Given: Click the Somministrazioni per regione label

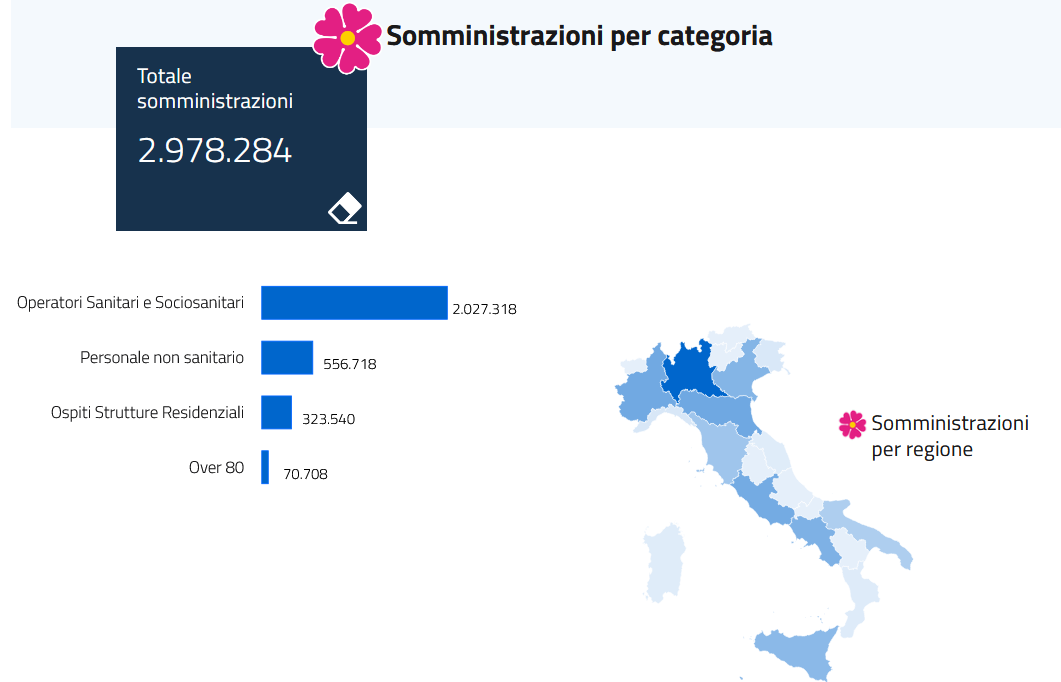Looking at the screenshot, I should (949, 436).
